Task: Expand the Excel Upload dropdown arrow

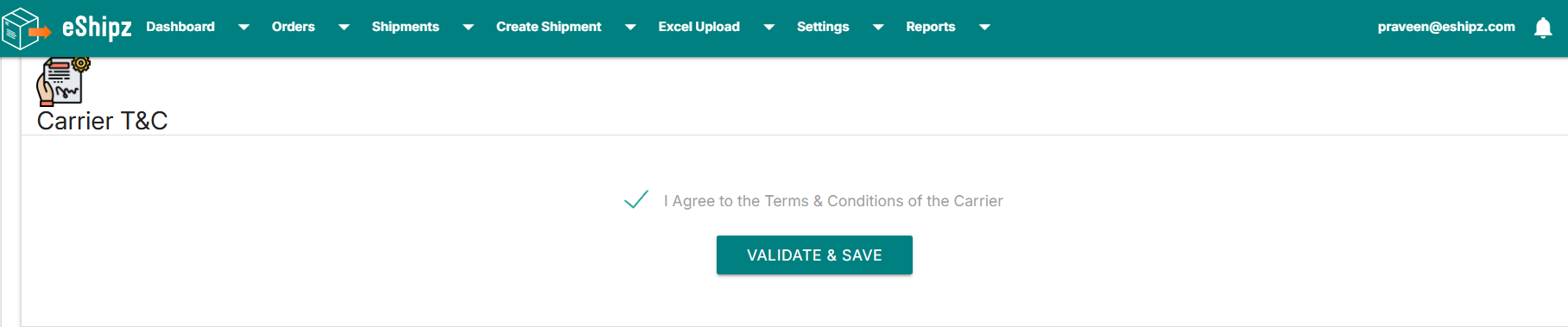Action: pos(768,28)
